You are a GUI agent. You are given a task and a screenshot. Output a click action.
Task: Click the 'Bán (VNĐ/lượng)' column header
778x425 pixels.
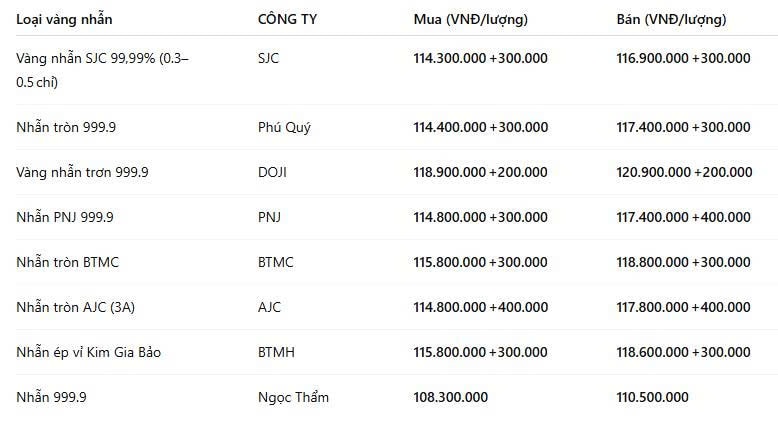pyautogui.click(x=671, y=19)
